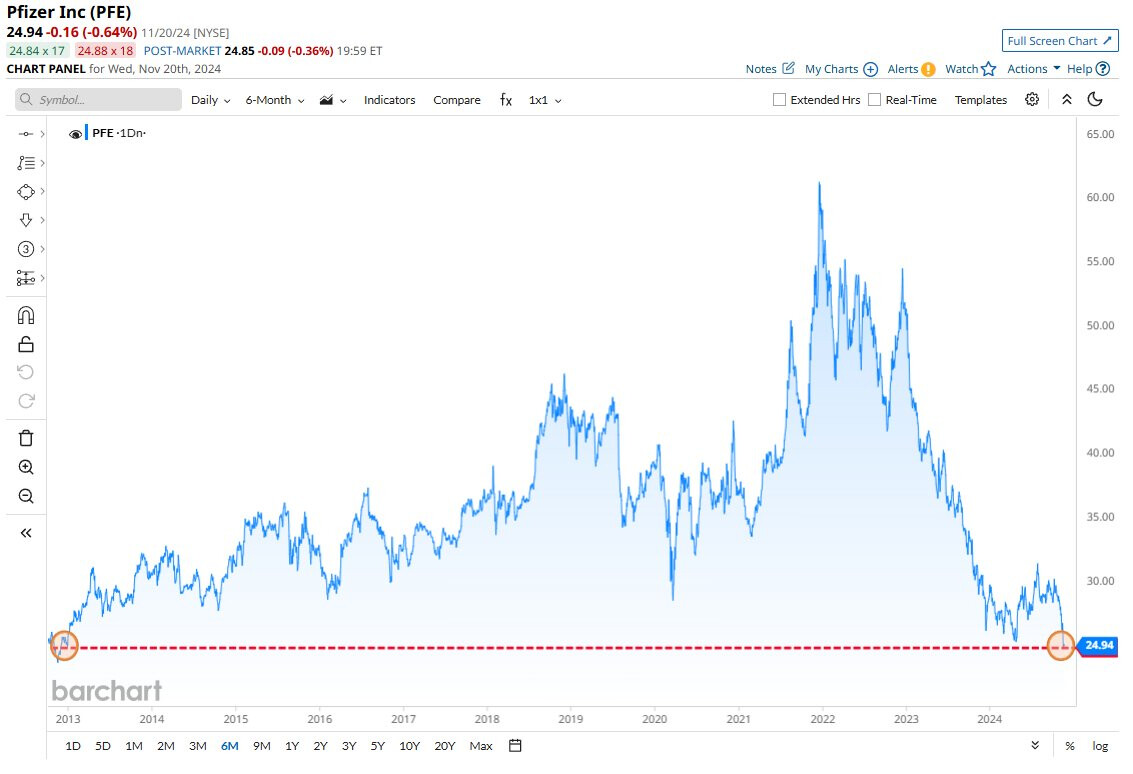Enable the Real-Time checkbox
This screenshot has height=774, width=1133.
tap(874, 100)
